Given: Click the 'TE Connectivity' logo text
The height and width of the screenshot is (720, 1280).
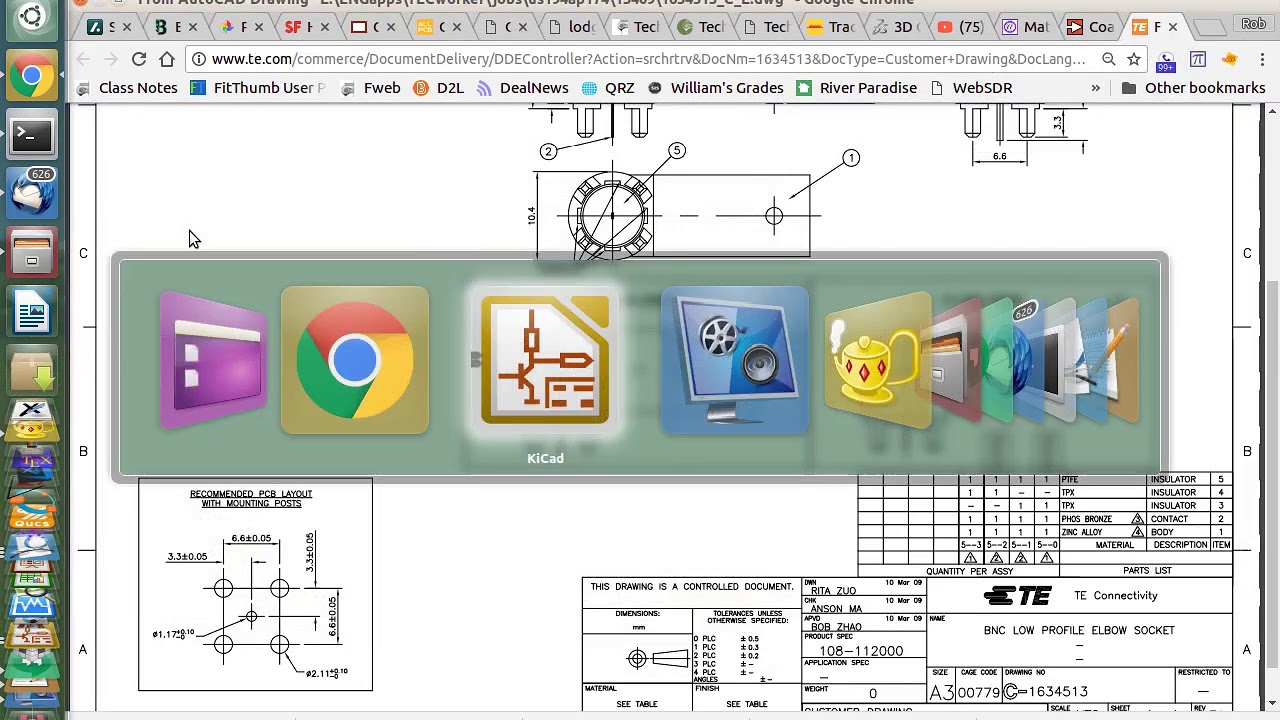Looking at the screenshot, I should [1115, 596].
